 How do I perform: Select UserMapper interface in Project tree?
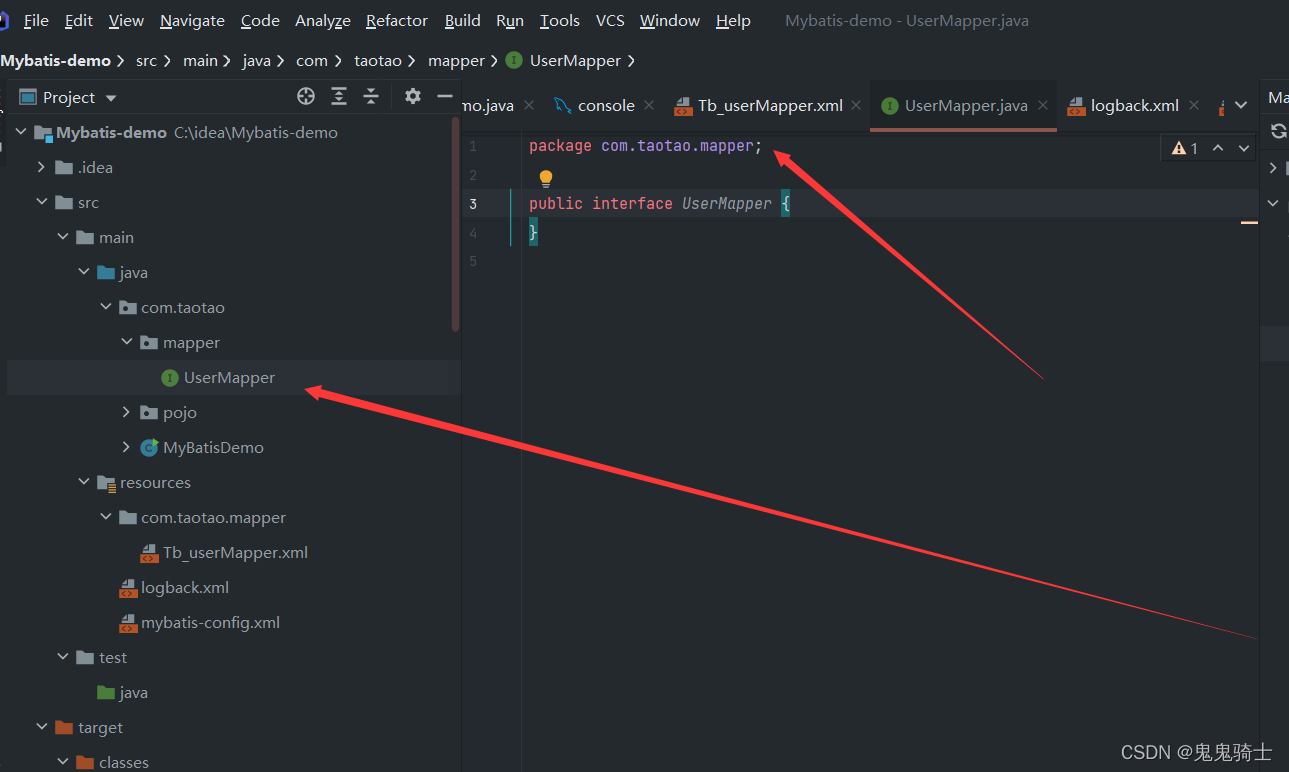click(229, 377)
